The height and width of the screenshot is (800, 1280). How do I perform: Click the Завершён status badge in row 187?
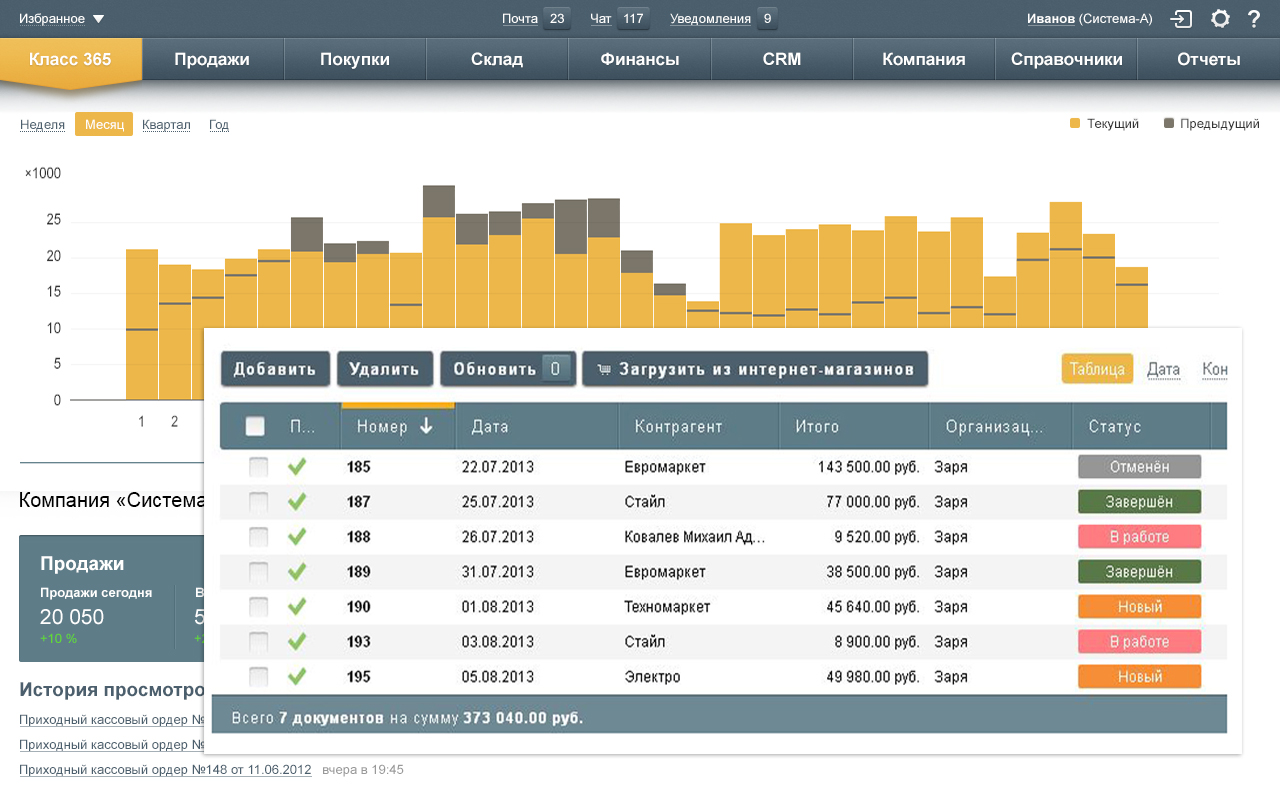coord(1139,502)
